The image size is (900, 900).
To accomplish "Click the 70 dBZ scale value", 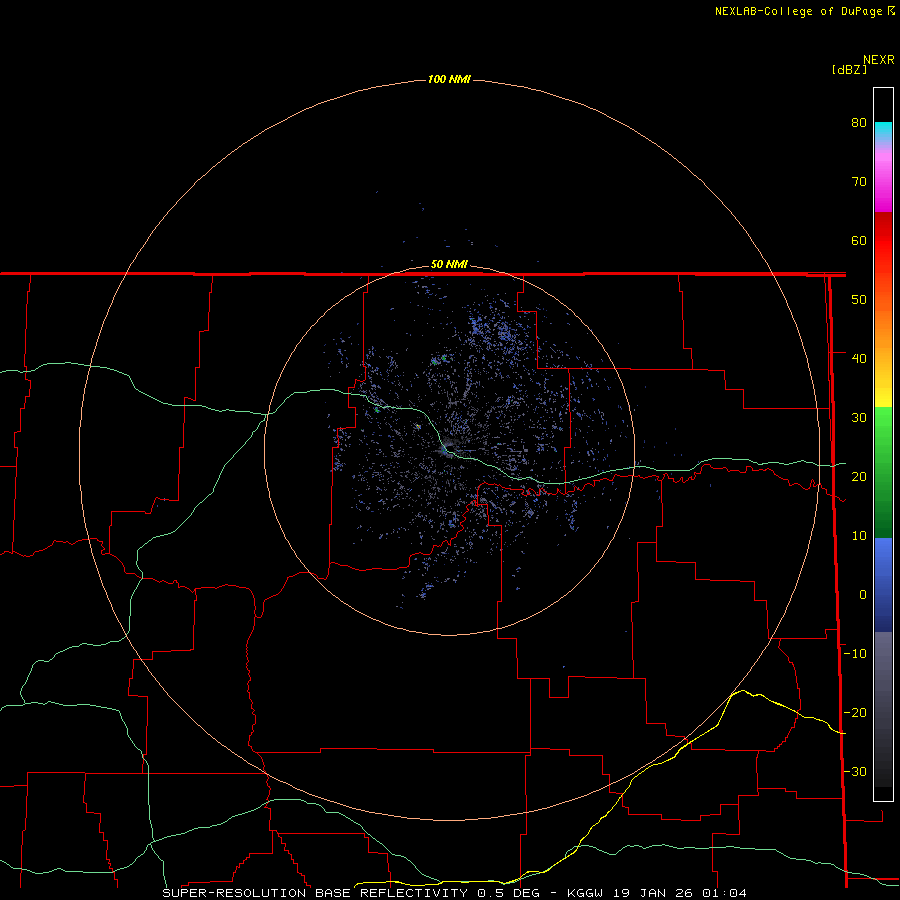I will (x=859, y=181).
